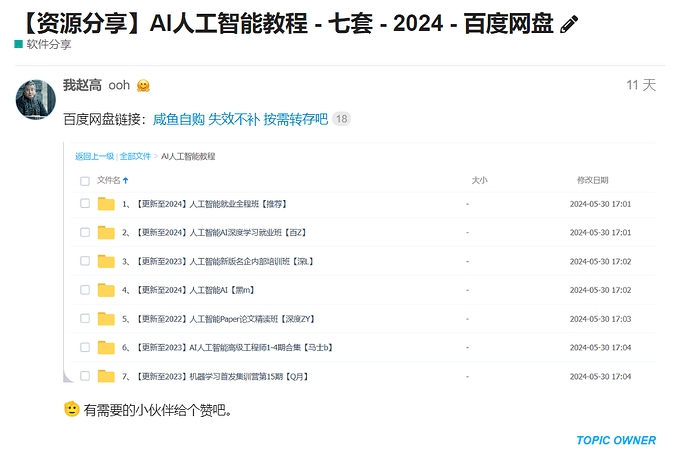Click the blue sort arrow next to 文件名
The height and width of the screenshot is (453, 690).
click(x=125, y=180)
